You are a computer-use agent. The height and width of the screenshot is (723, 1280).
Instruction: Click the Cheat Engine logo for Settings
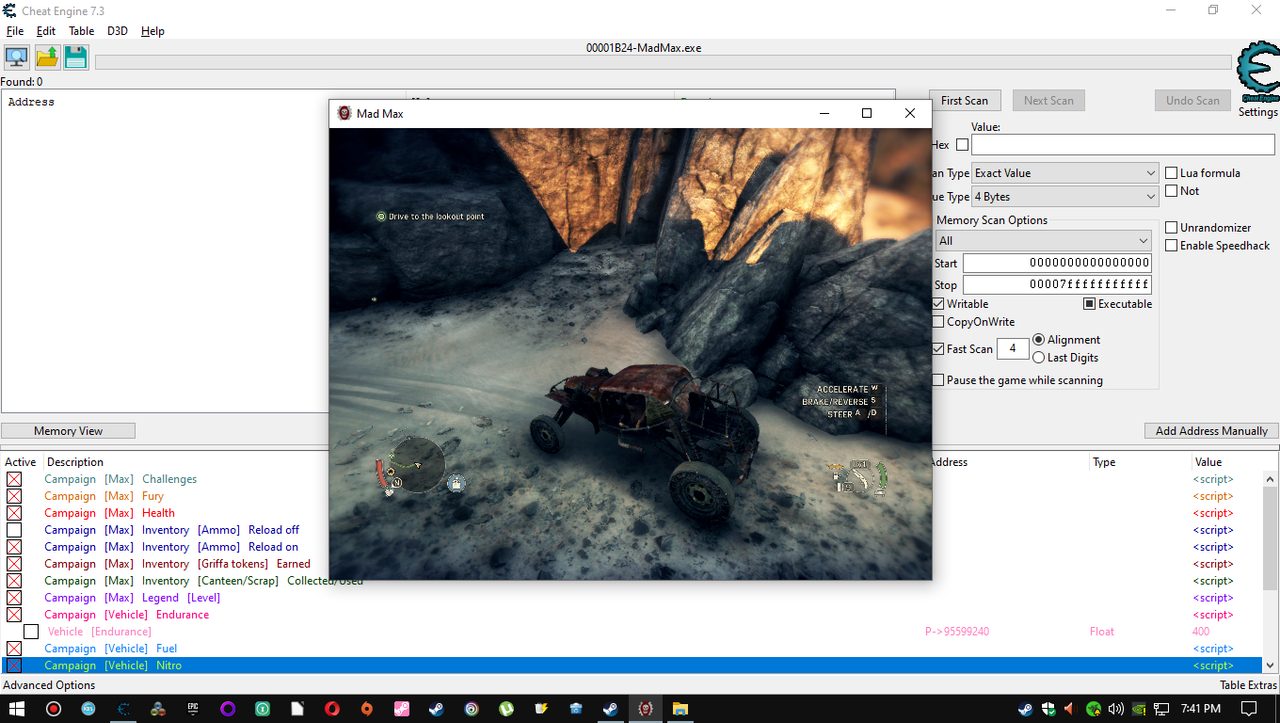click(1257, 73)
